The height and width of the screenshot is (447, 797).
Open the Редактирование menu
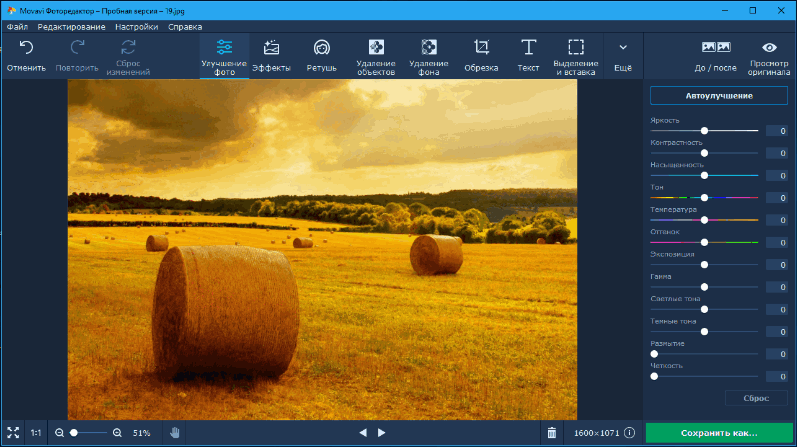pyautogui.click(x=72, y=27)
